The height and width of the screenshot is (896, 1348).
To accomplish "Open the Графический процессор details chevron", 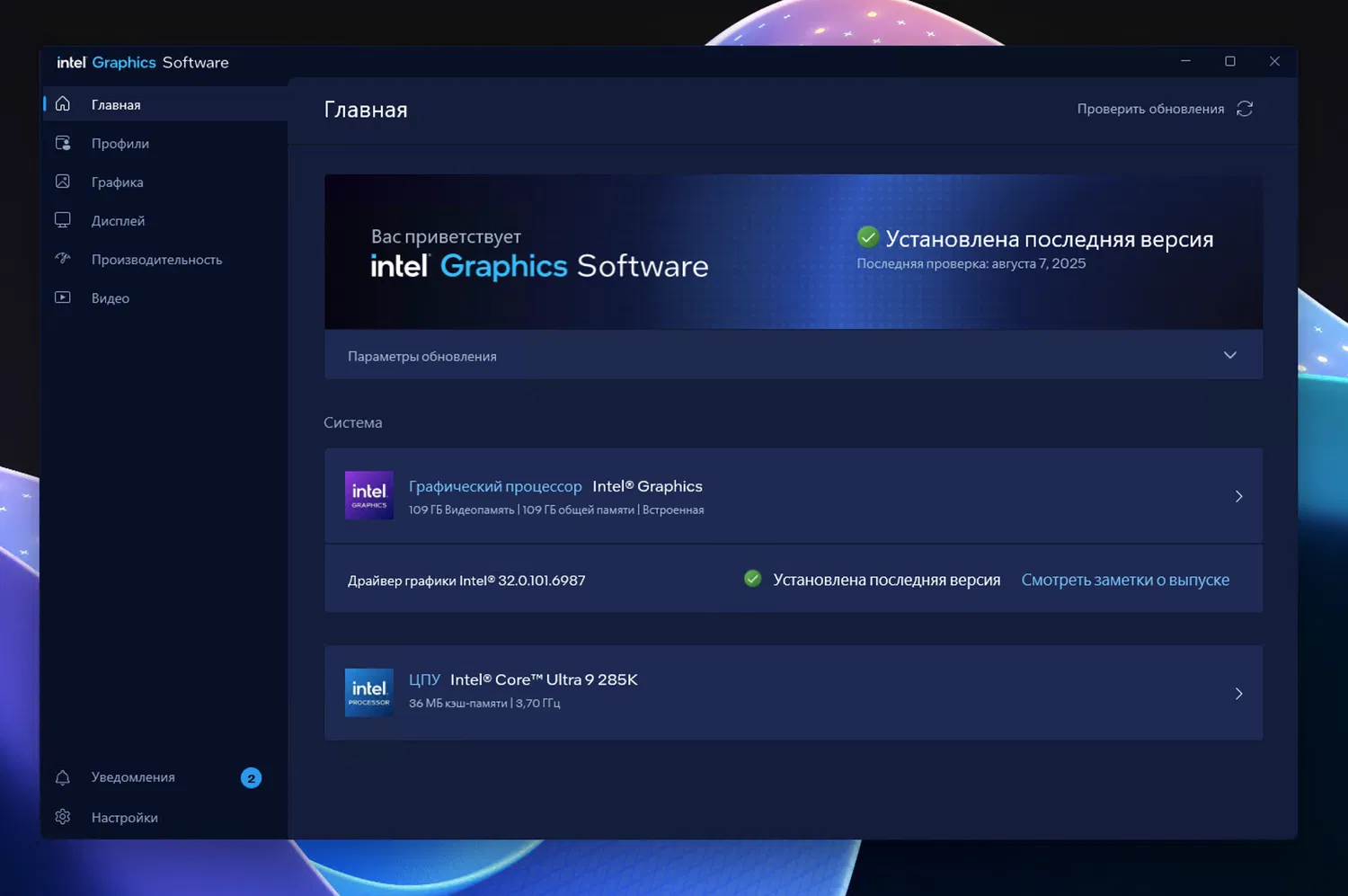I will (x=1238, y=496).
